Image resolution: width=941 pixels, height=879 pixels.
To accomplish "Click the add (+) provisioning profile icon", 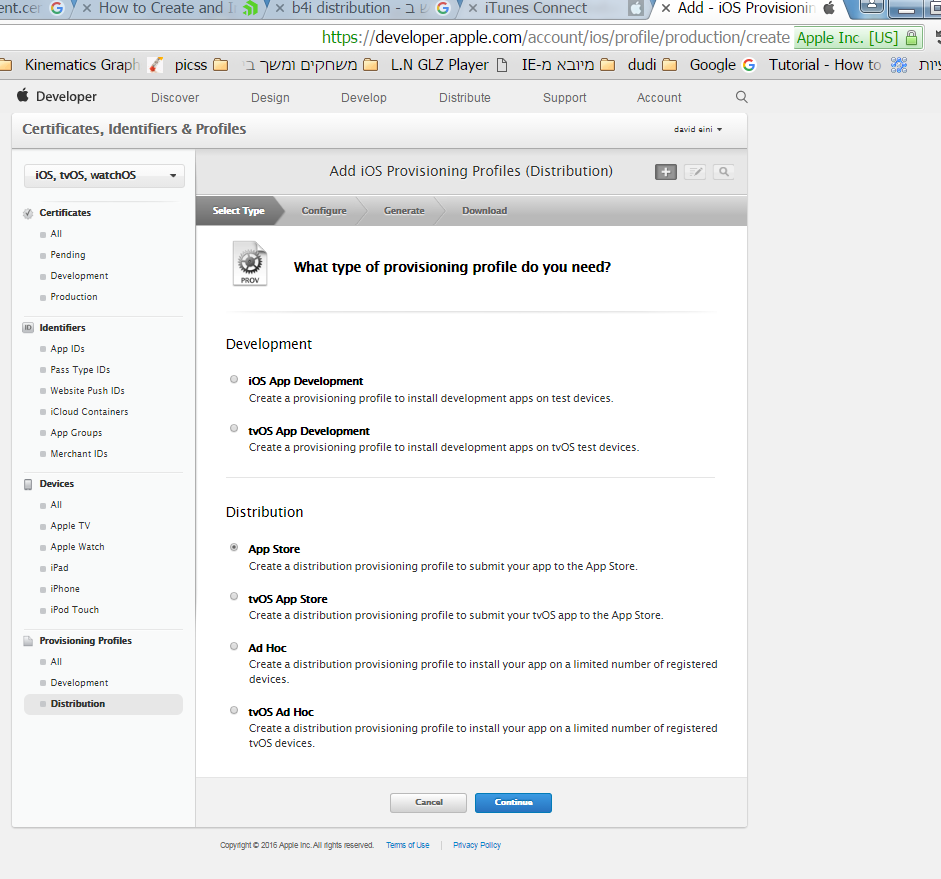I will pos(666,172).
